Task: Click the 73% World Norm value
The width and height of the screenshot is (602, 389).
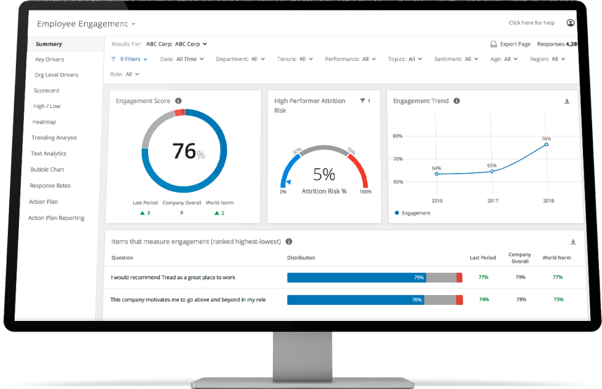Action: point(559,300)
